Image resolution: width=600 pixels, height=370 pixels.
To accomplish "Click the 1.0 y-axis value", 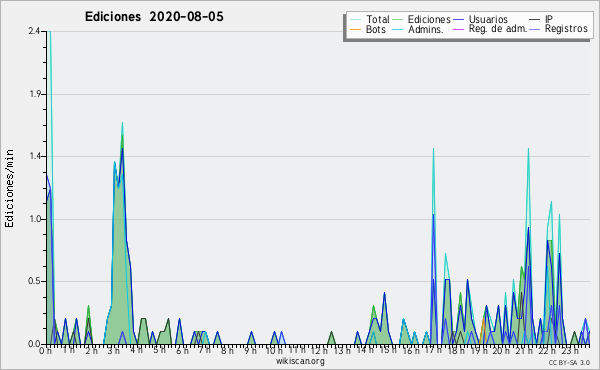I will pos(35,219).
